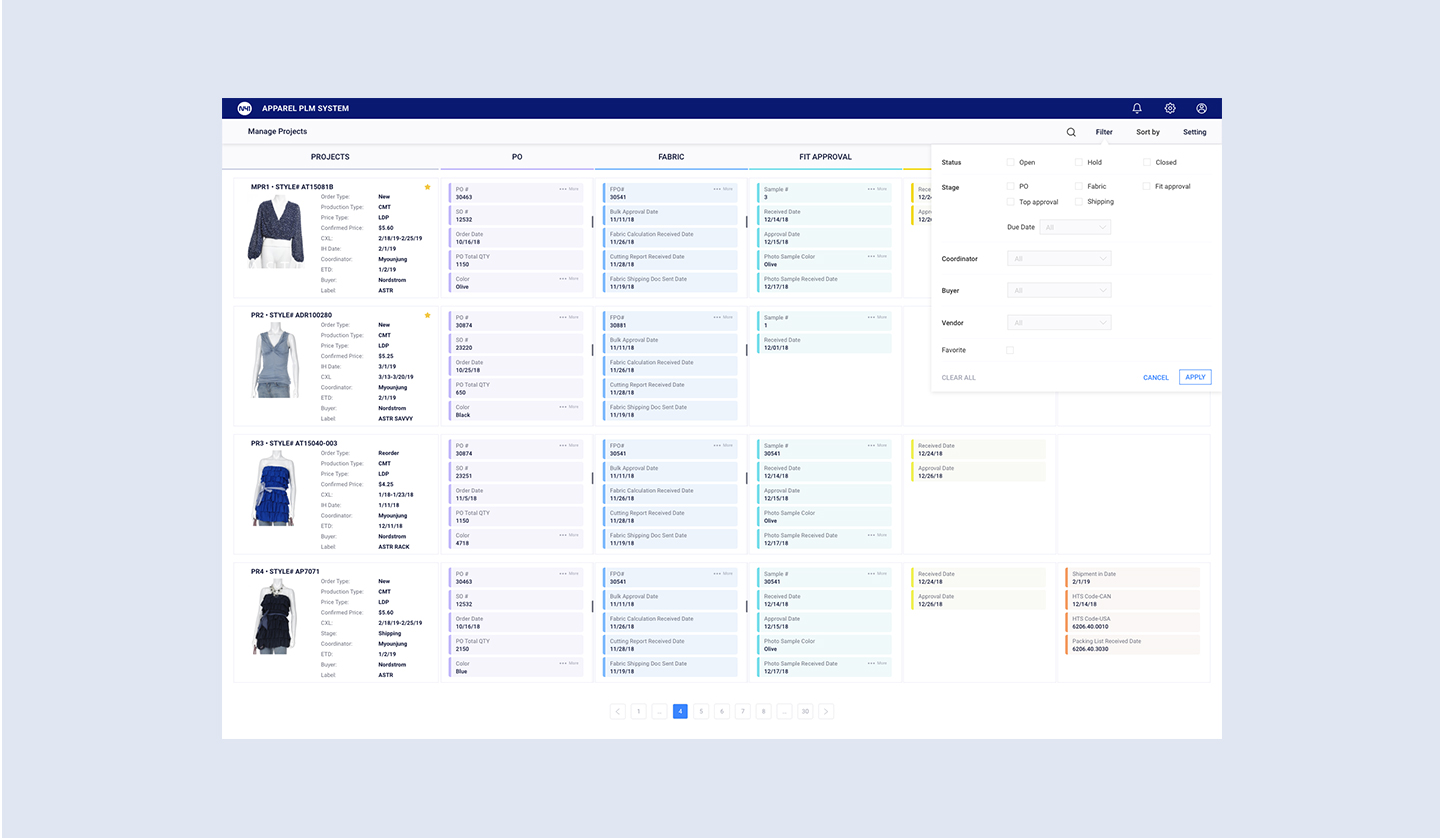The width and height of the screenshot is (1440, 838).
Task: Go to the previous page arrow
Action: [618, 712]
